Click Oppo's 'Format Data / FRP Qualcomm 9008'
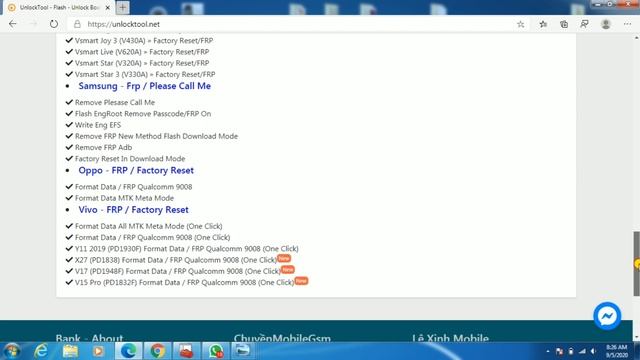Screen dimensions: 640x360 pyautogui.click(x=133, y=187)
